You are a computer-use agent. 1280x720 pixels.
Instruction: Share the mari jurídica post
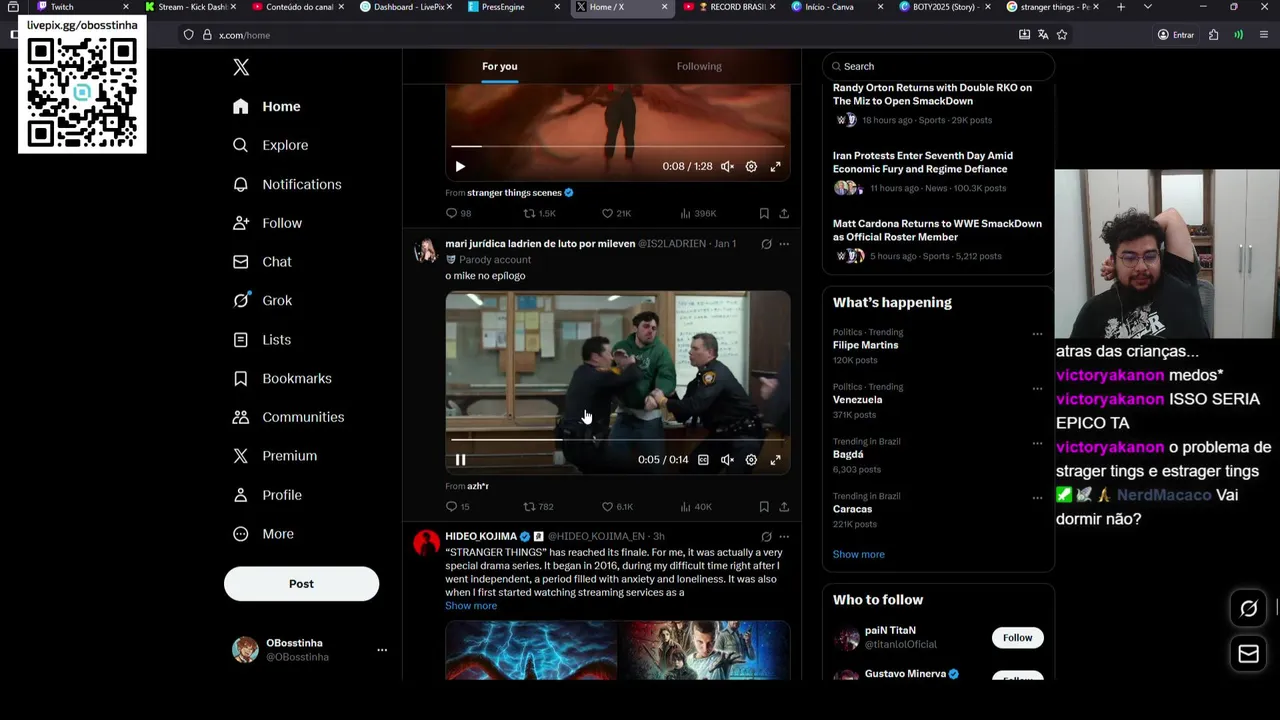[784, 507]
